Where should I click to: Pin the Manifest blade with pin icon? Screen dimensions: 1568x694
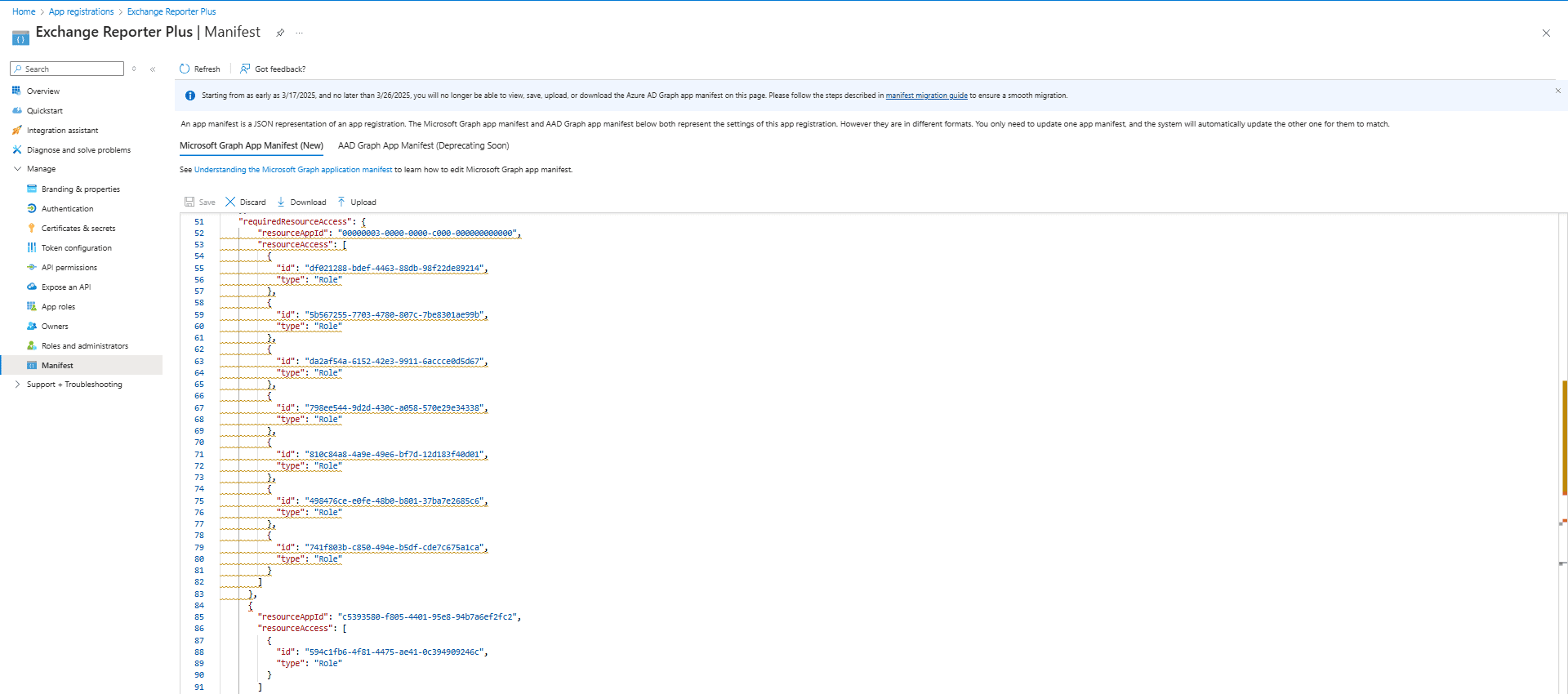click(280, 33)
